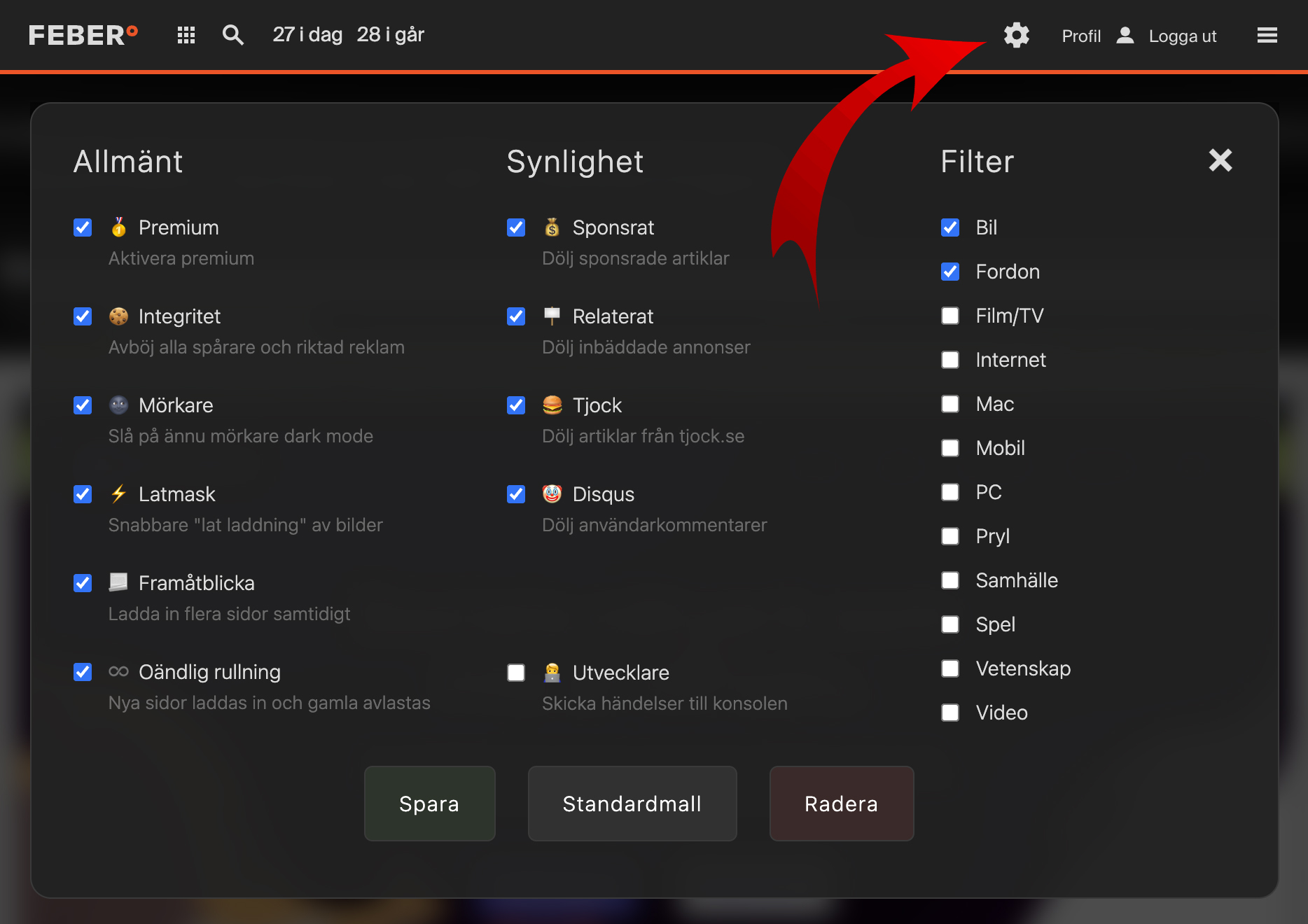Click 'Dölj artiklar från tjock.se' text
Viewport: 1308px width, 924px height.
pyautogui.click(x=643, y=436)
